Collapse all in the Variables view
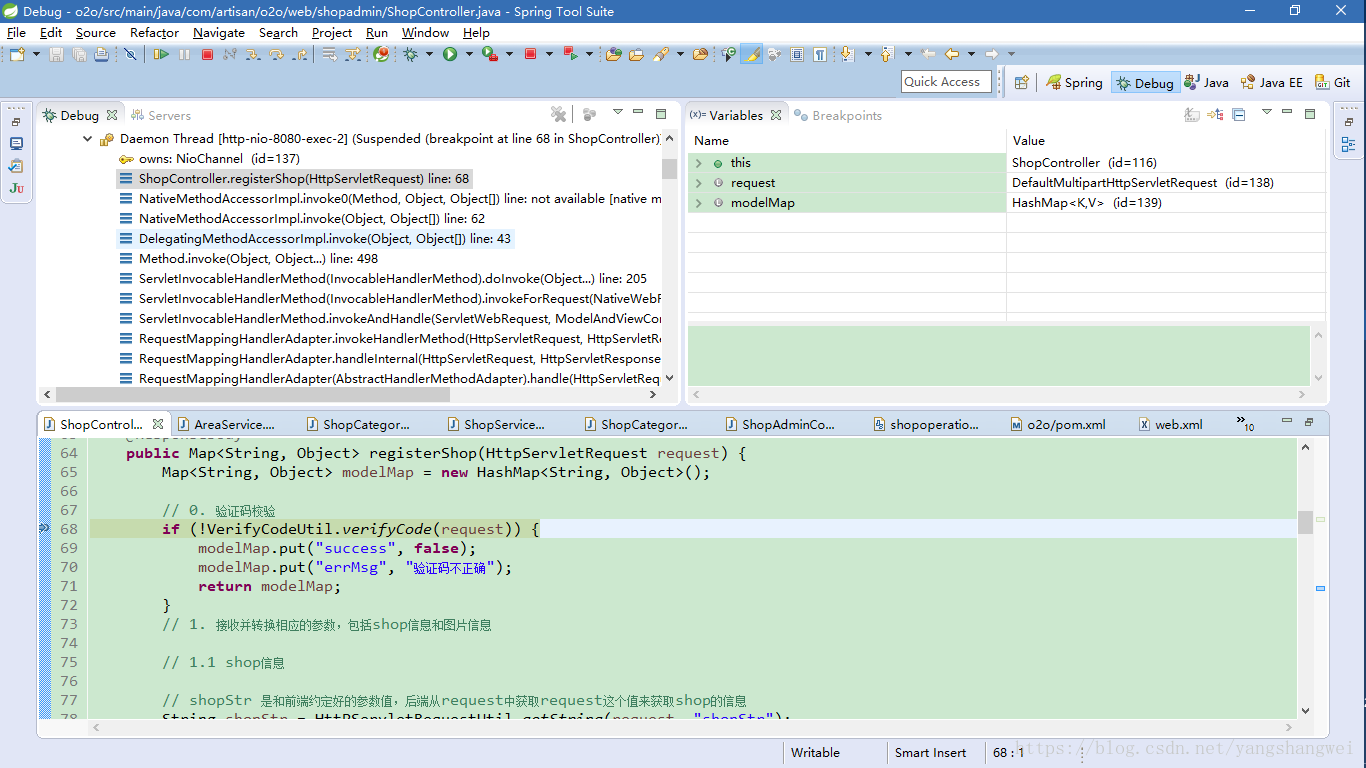 tap(1238, 115)
